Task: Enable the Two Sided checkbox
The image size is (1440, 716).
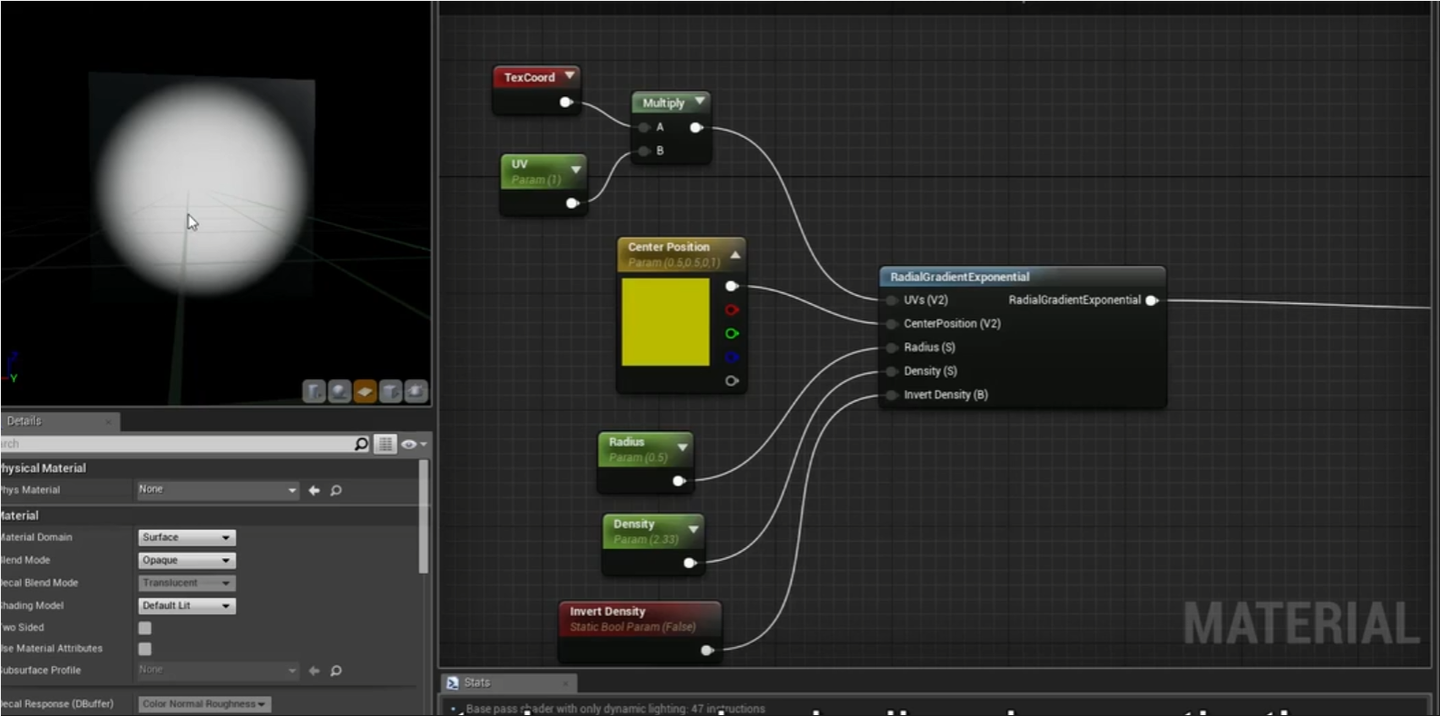Action: 145,628
